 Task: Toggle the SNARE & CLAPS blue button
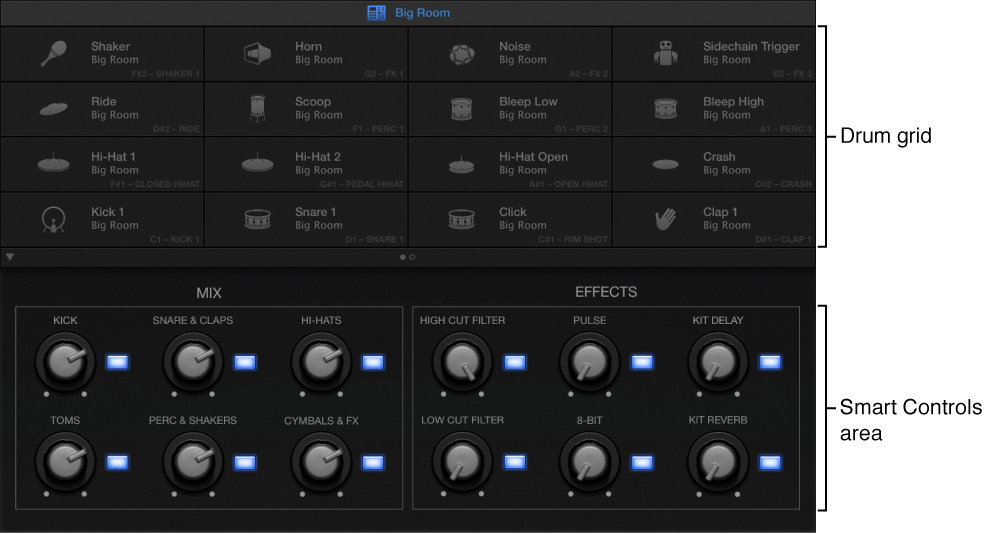(x=245, y=362)
